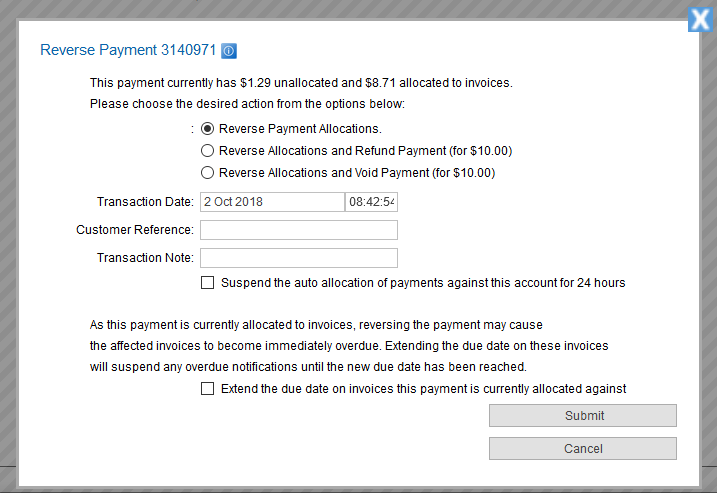717x493 pixels.
Task: Select Reverse Allocations and Void Payment
Action: click(208, 173)
